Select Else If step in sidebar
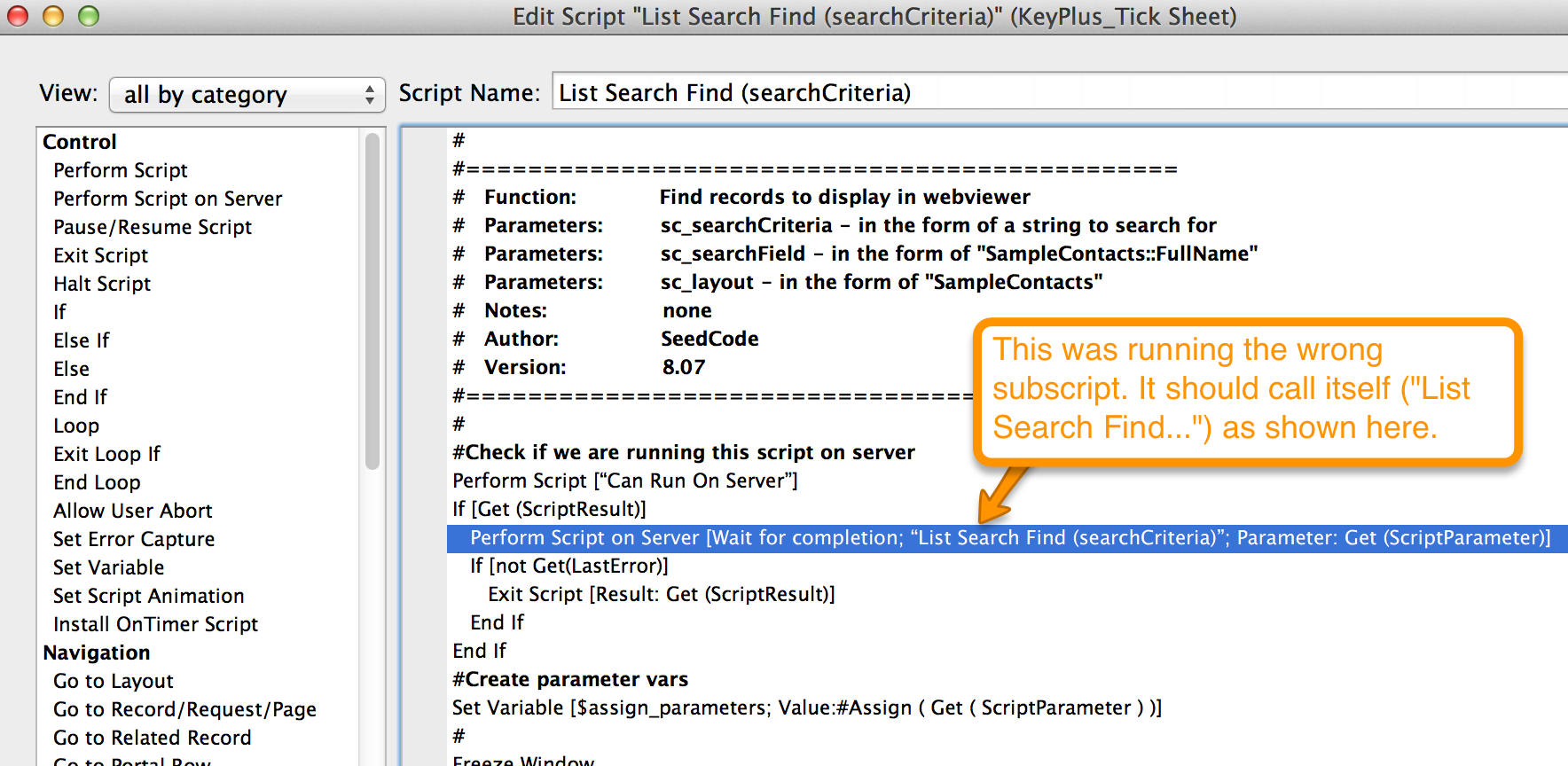1568x766 pixels. point(82,340)
